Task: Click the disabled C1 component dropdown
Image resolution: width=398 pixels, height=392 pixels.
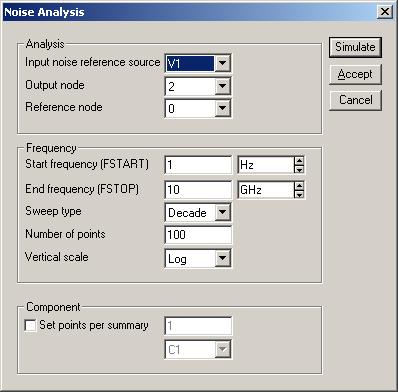Action: 198,349
